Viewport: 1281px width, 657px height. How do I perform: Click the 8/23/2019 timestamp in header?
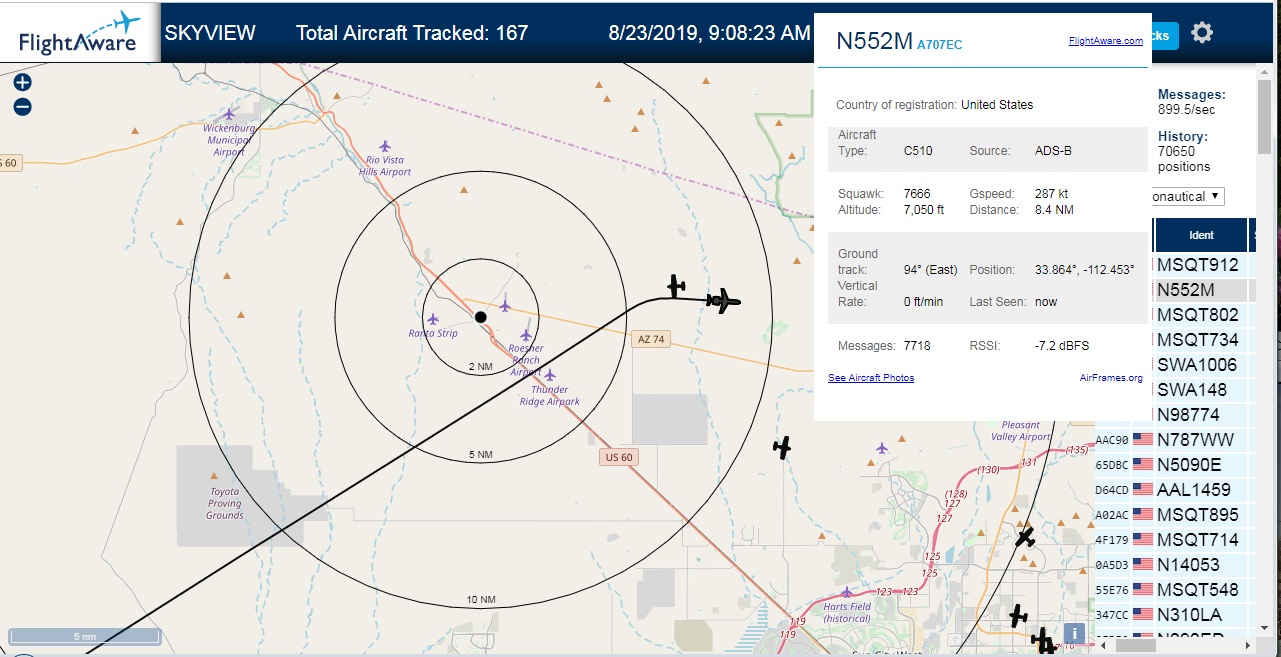click(x=709, y=33)
